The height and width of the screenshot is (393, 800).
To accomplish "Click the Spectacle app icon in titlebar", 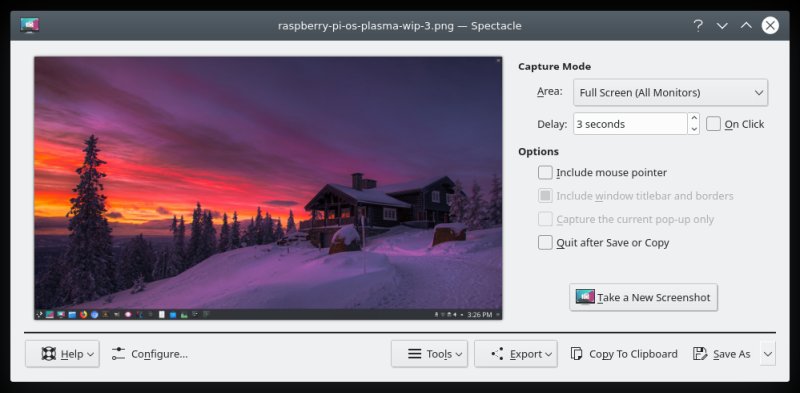I will coord(30,25).
